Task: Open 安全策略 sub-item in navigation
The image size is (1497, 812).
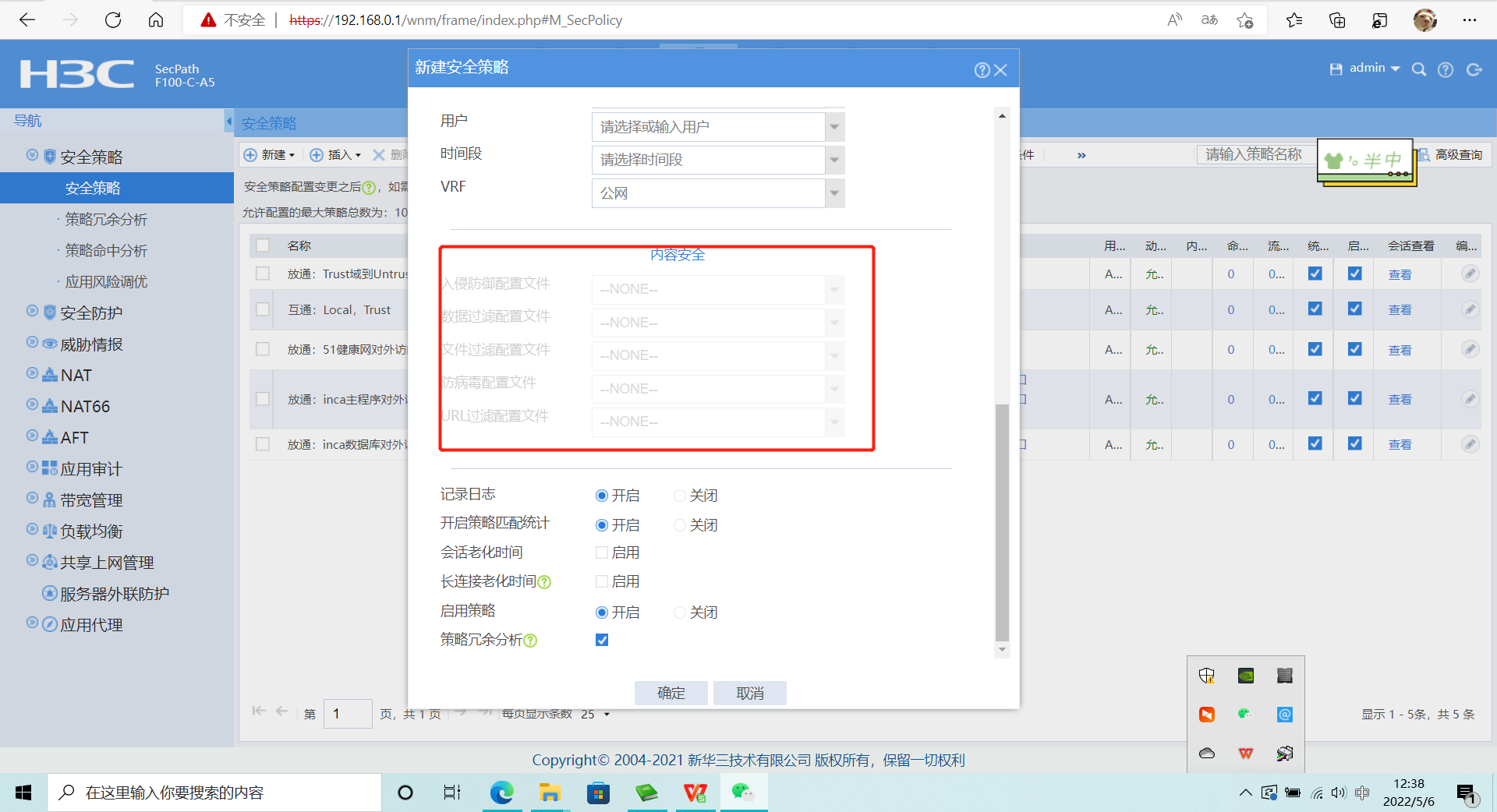Action: pos(93,188)
